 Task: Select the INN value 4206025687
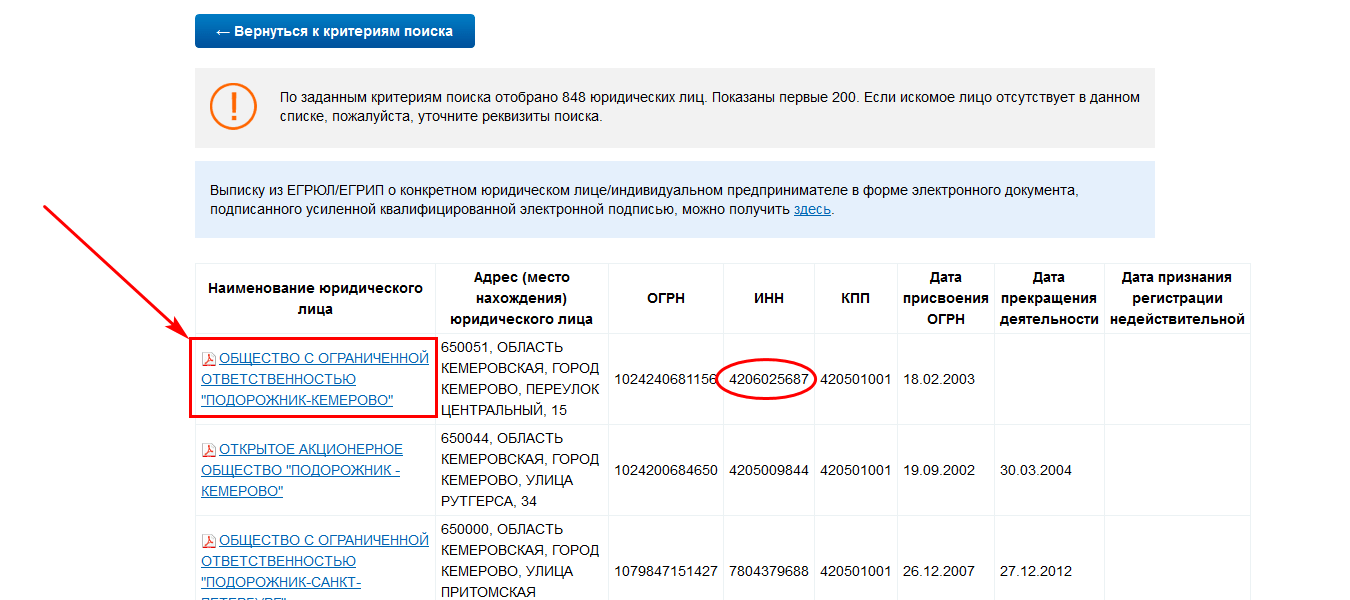click(769, 379)
